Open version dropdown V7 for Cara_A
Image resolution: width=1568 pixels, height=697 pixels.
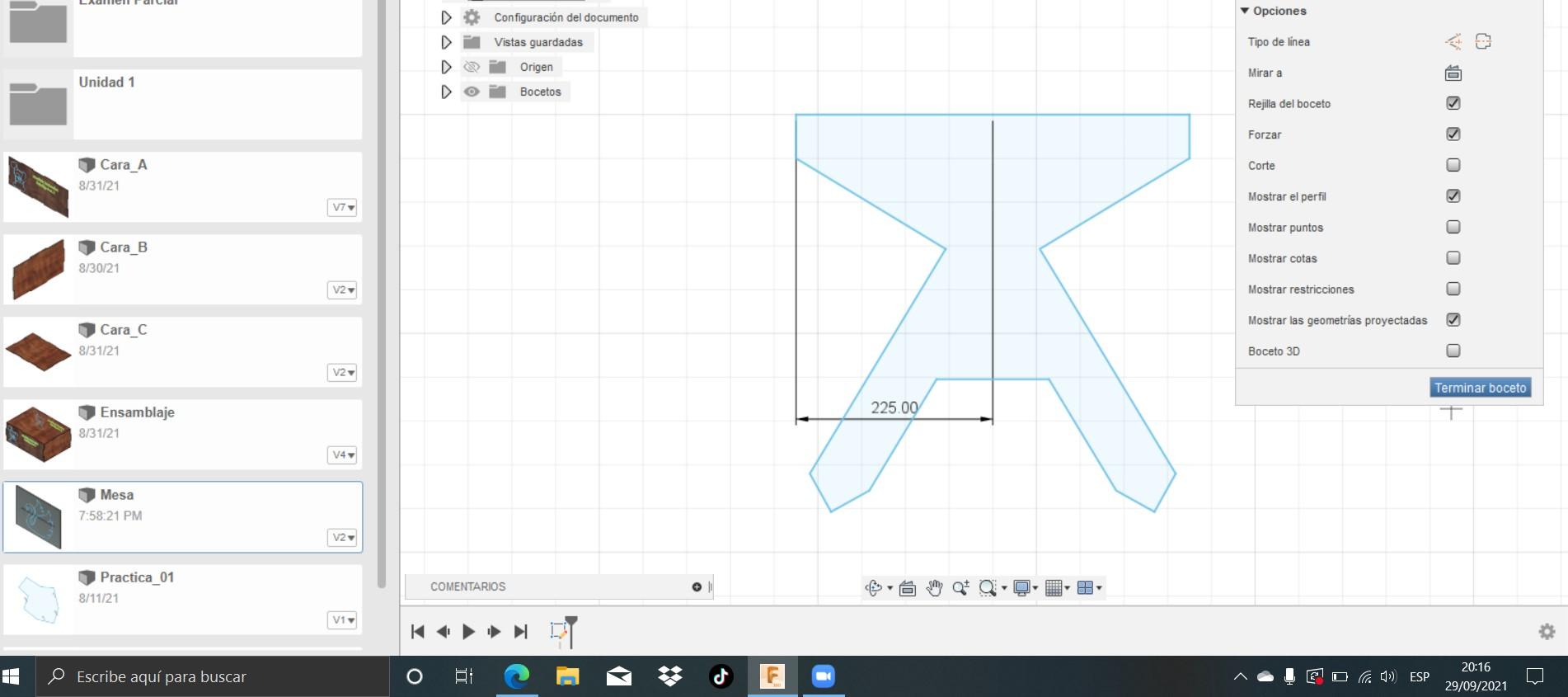(x=342, y=208)
